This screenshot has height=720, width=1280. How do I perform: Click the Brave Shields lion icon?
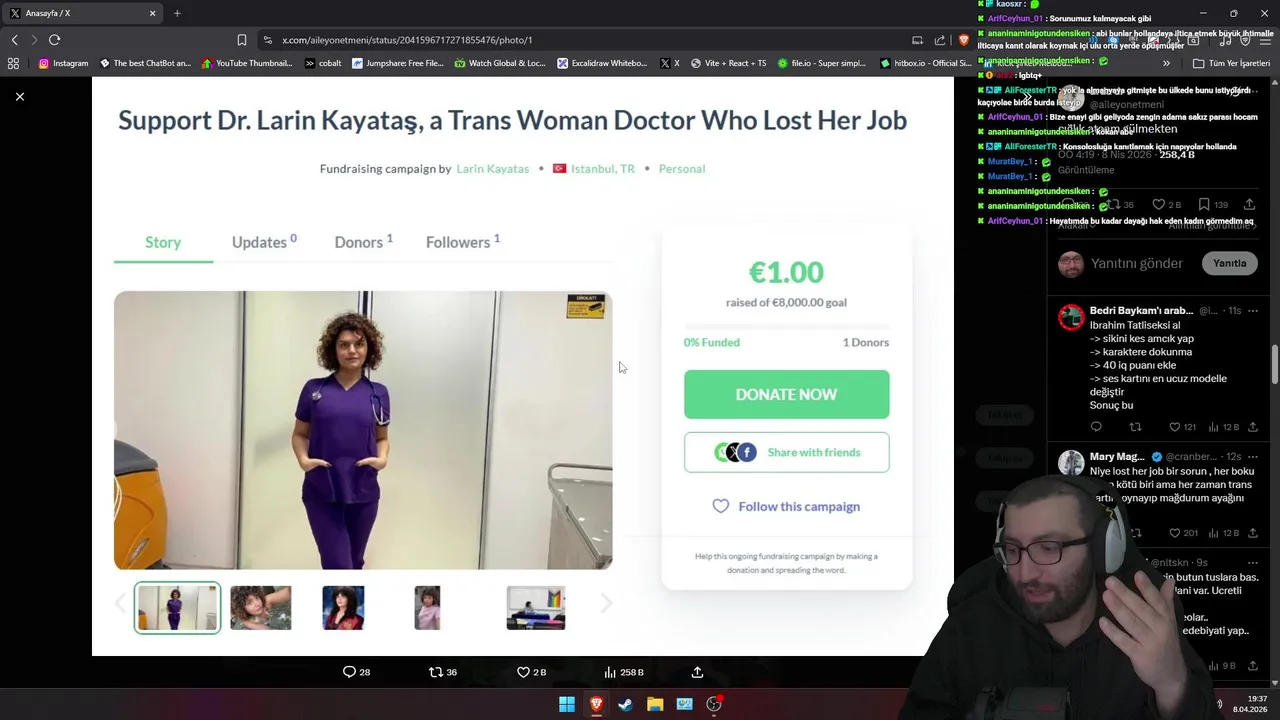coord(964,40)
